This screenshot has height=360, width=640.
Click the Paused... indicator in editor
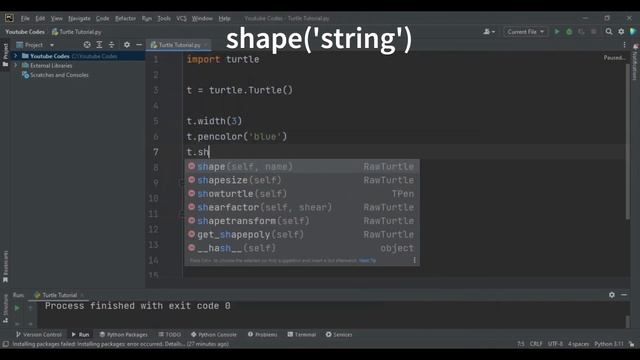[614, 58]
